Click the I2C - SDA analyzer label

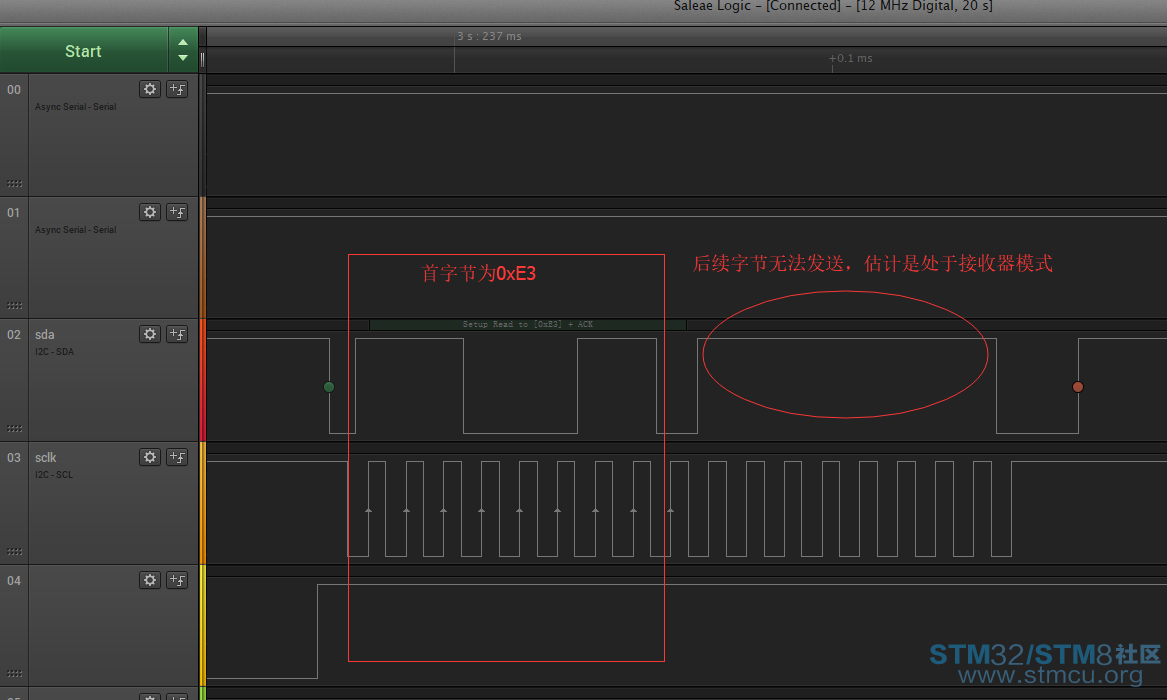pyautogui.click(x=54, y=352)
